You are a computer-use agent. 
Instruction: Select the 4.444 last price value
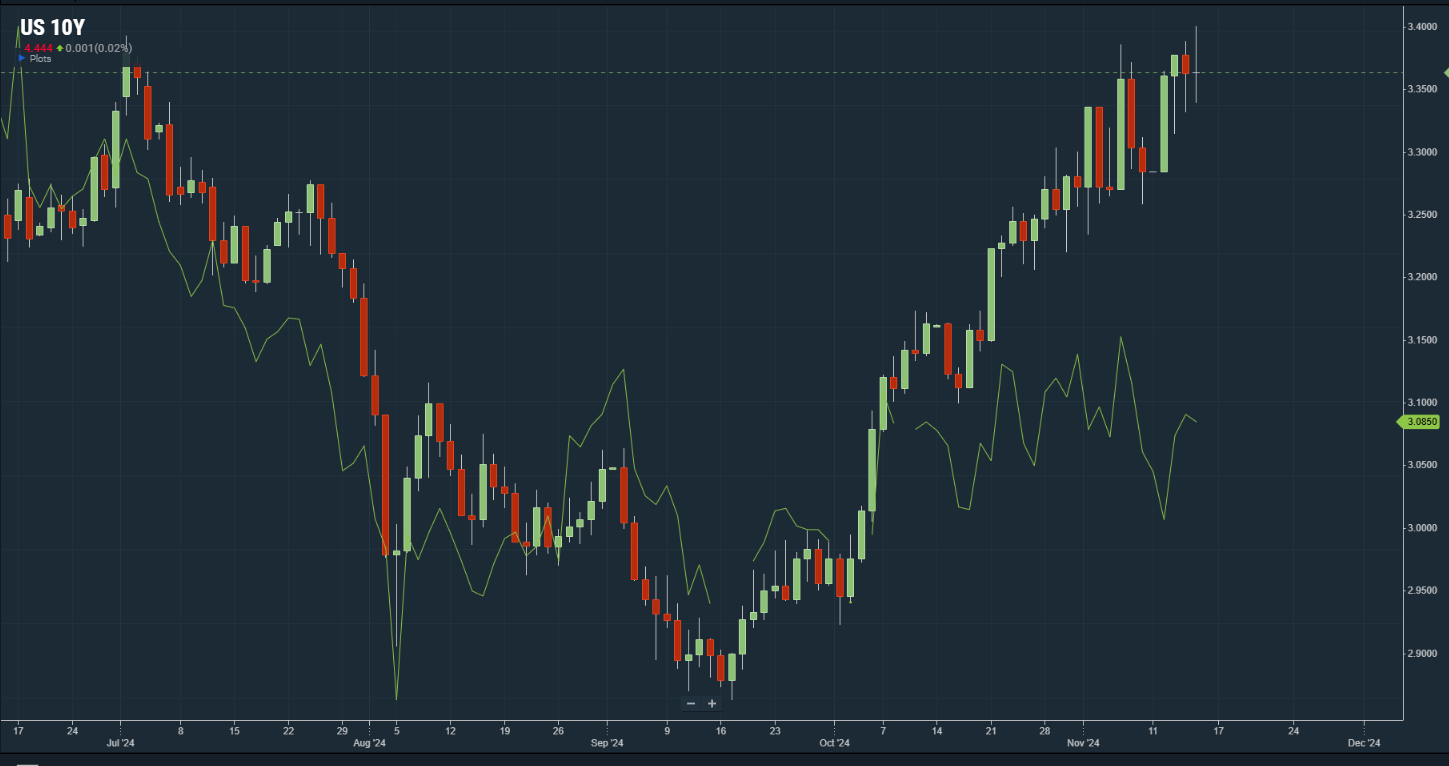39,48
